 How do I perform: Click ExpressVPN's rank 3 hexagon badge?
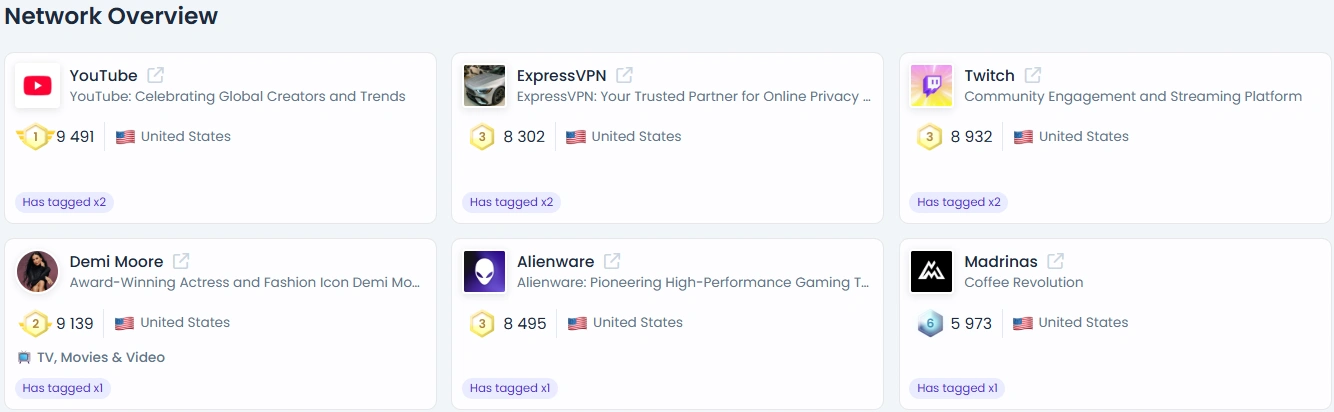click(x=482, y=137)
